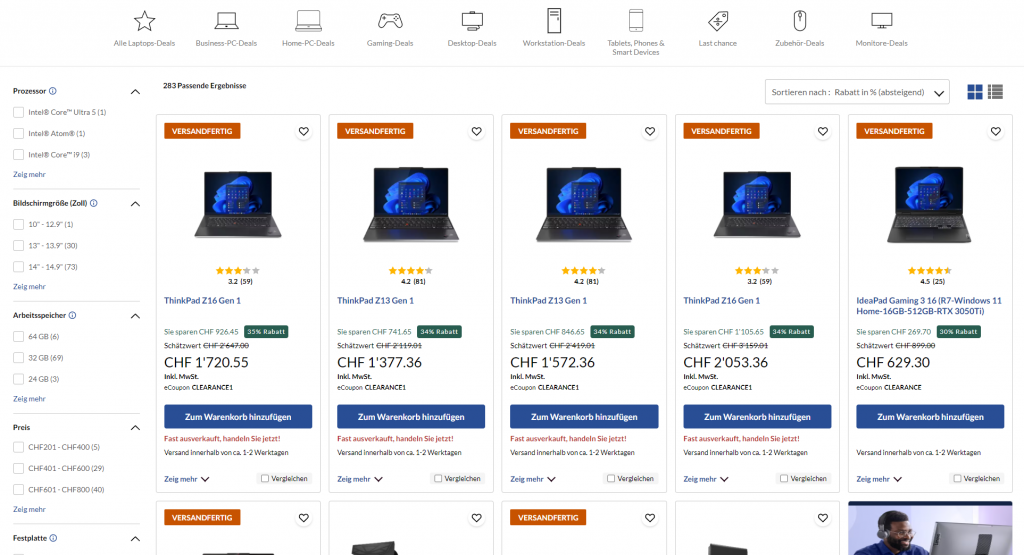The width and height of the screenshot is (1024, 555).
Task: Open the Tablets, Phones & Smart Devices icon
Action: click(635, 20)
